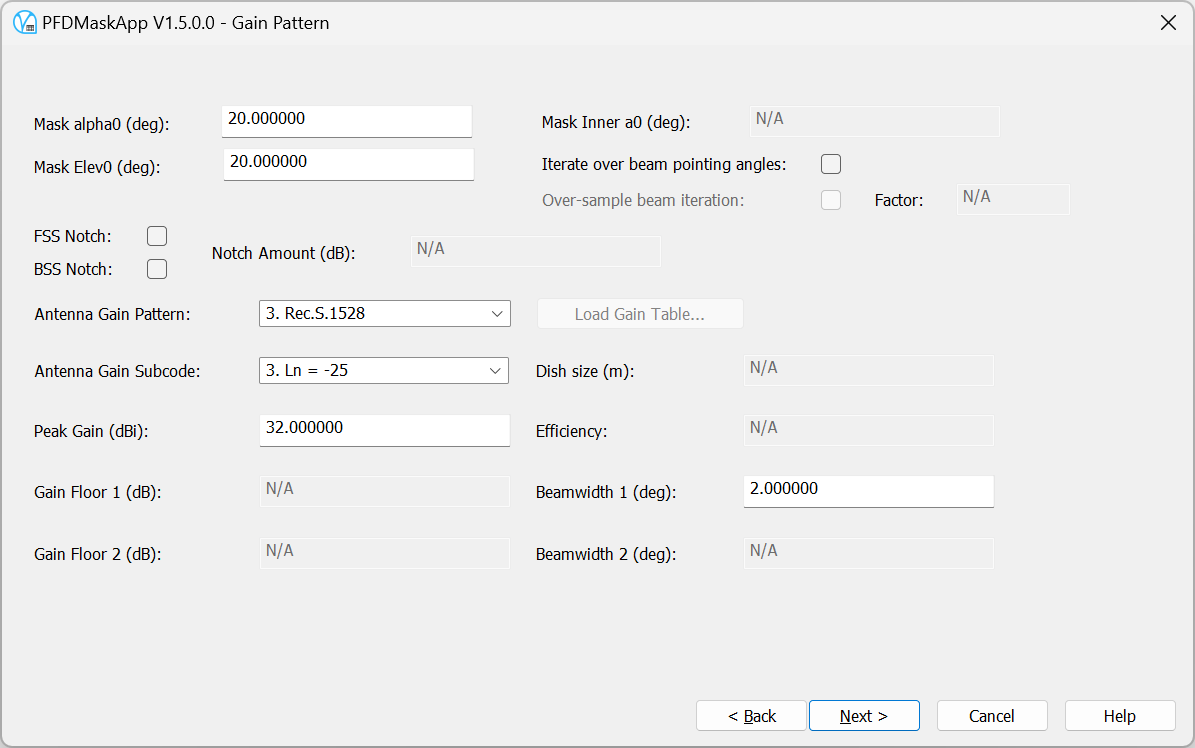Click the Notch Amount field
Viewport: 1195px width, 748px height.
click(535, 250)
